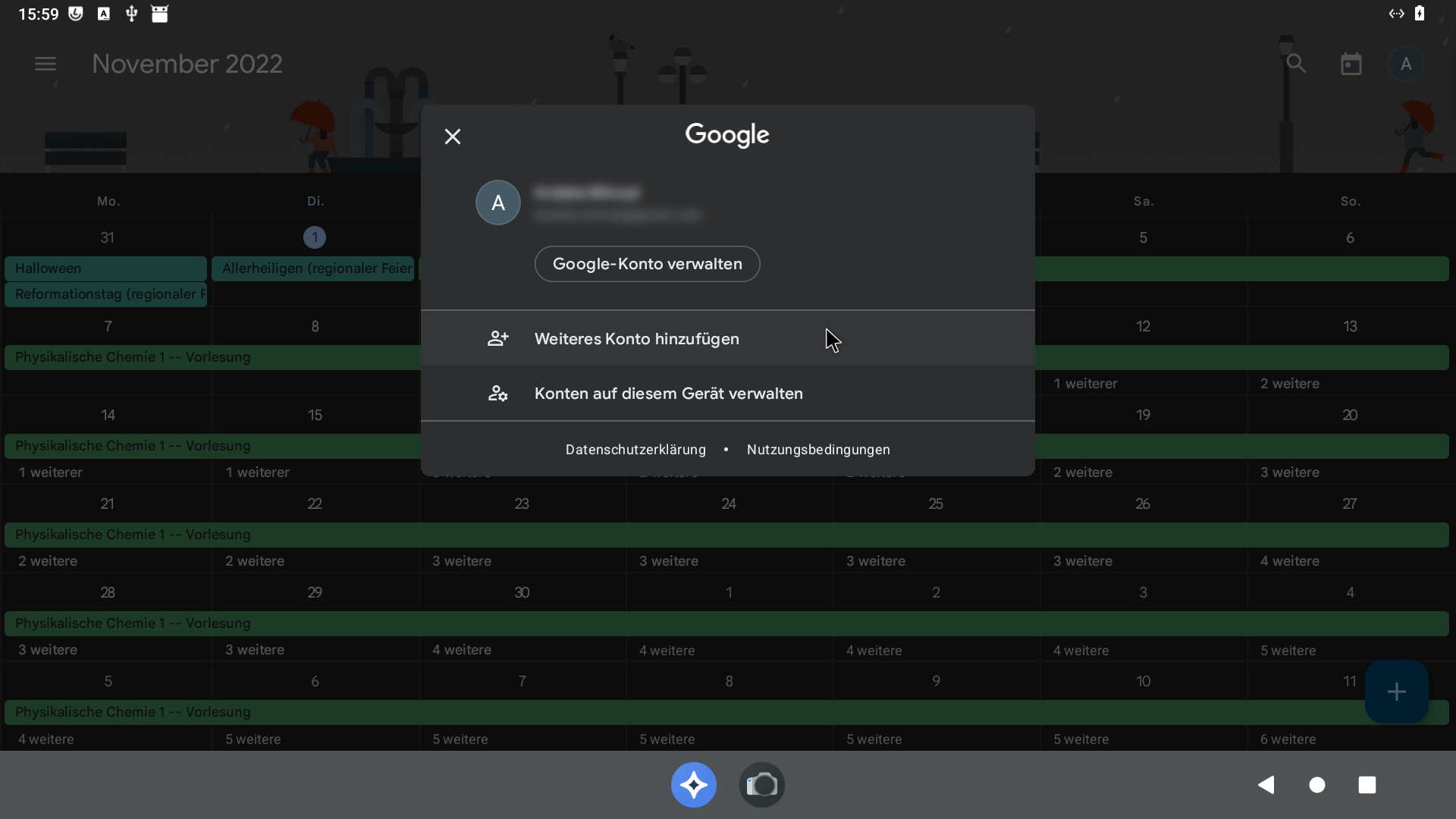
Task: Click the add-person icon beside Weiteres Konto
Action: [x=498, y=339]
